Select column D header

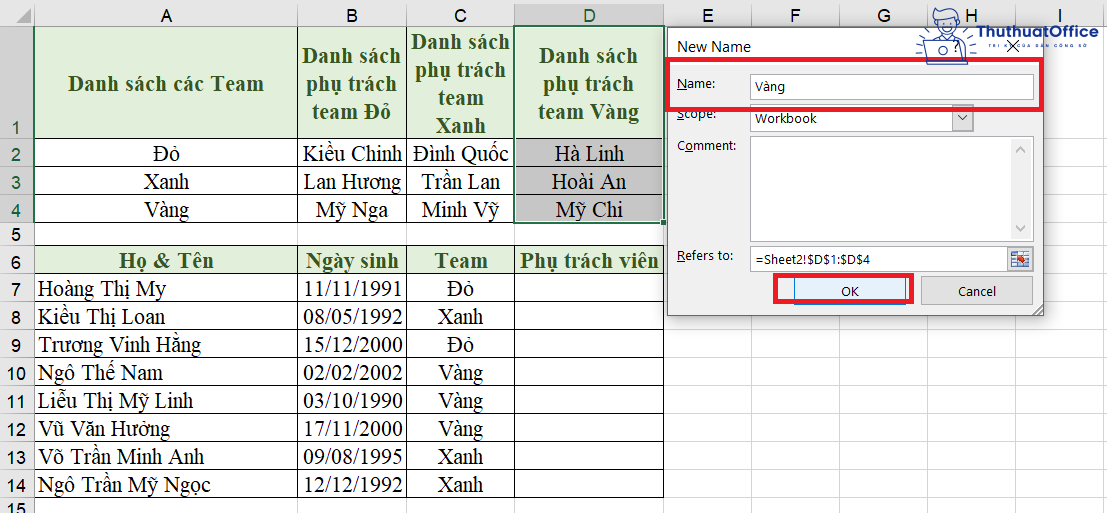589,15
